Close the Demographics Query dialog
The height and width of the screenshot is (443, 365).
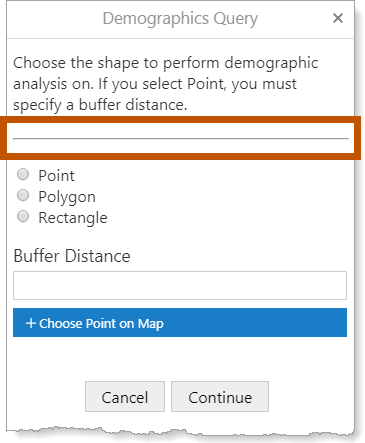click(x=338, y=18)
